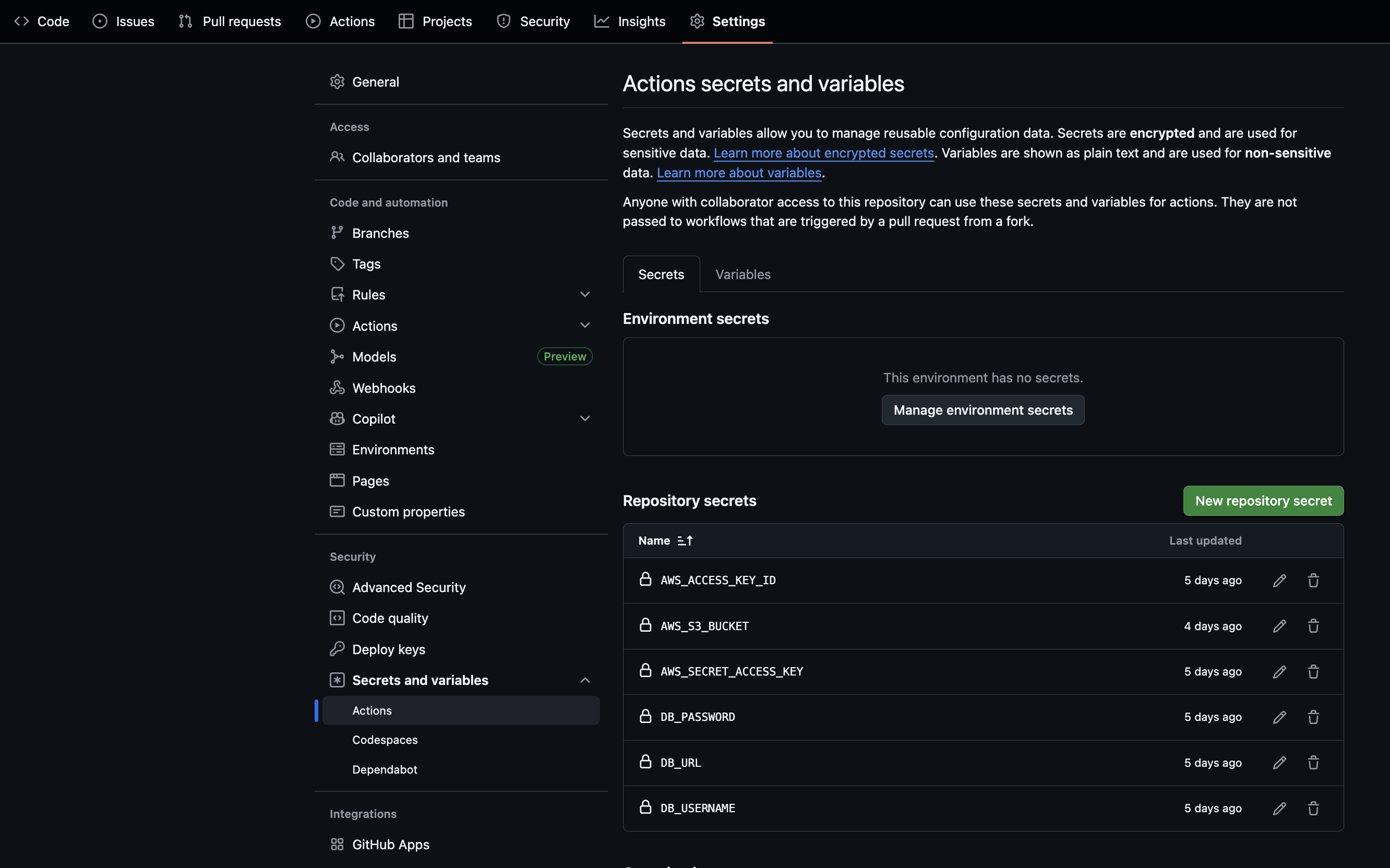1390x868 pixels.
Task: Collapse Secrets and variables section
Action: click(x=584, y=680)
